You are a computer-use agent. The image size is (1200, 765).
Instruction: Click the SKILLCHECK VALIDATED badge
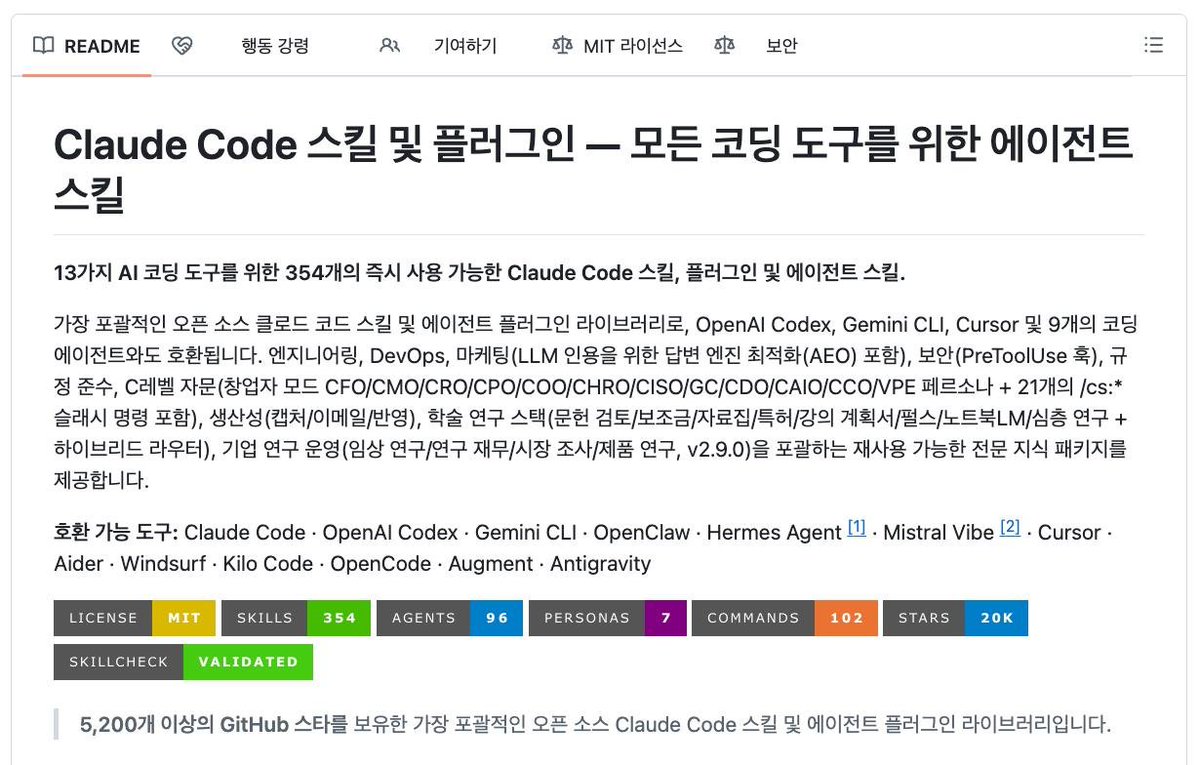tap(183, 662)
